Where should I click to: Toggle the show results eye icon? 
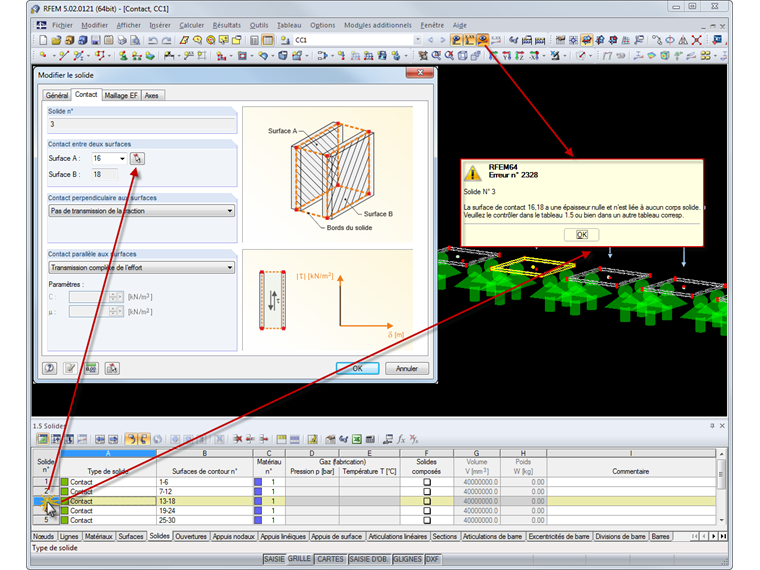click(482, 40)
